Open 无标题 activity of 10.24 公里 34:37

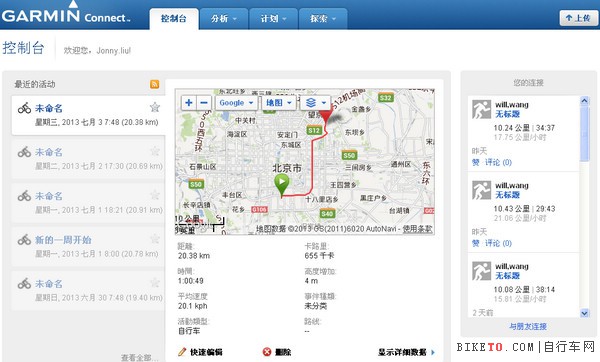coord(507,114)
